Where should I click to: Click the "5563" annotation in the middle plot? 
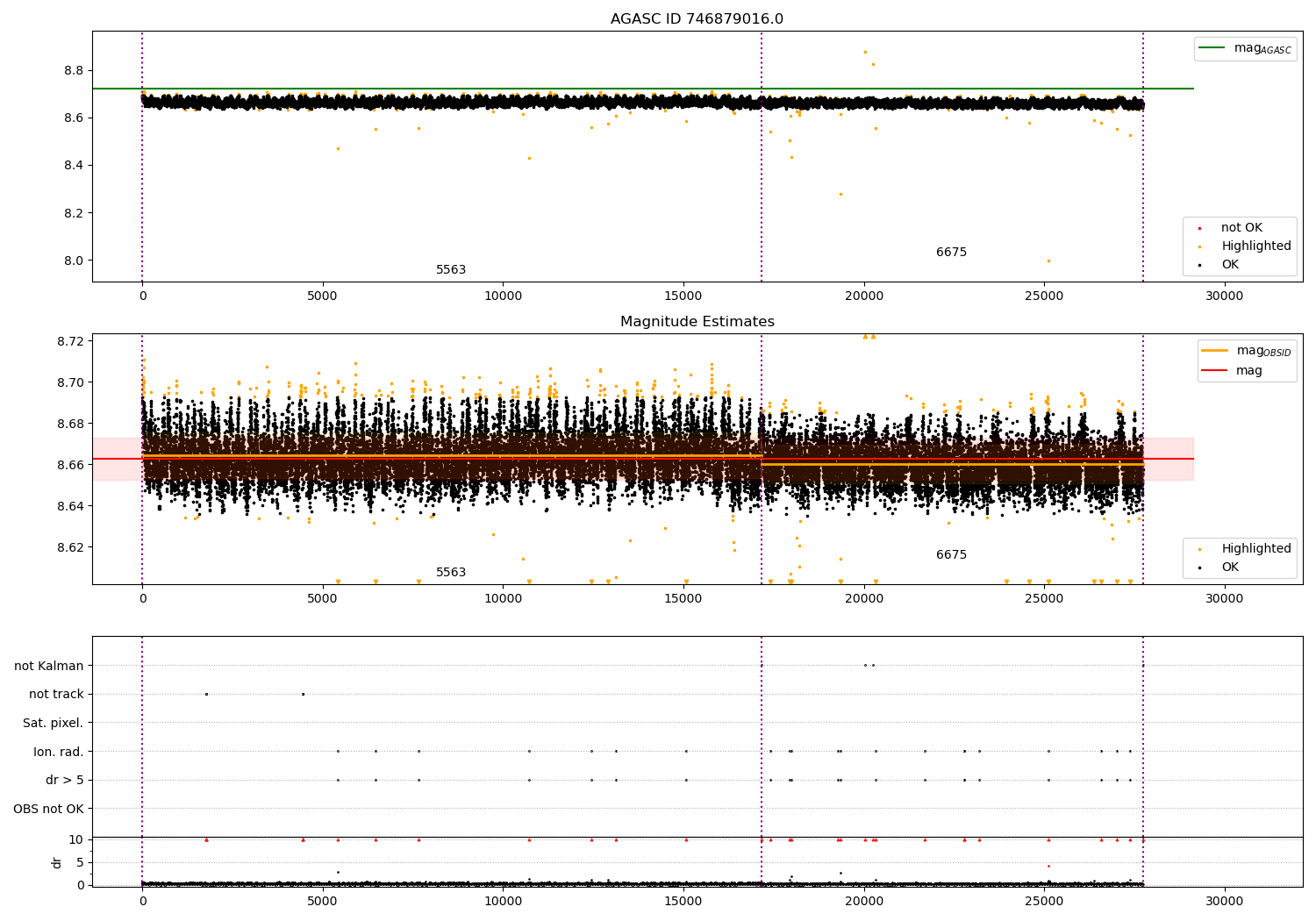(x=451, y=573)
